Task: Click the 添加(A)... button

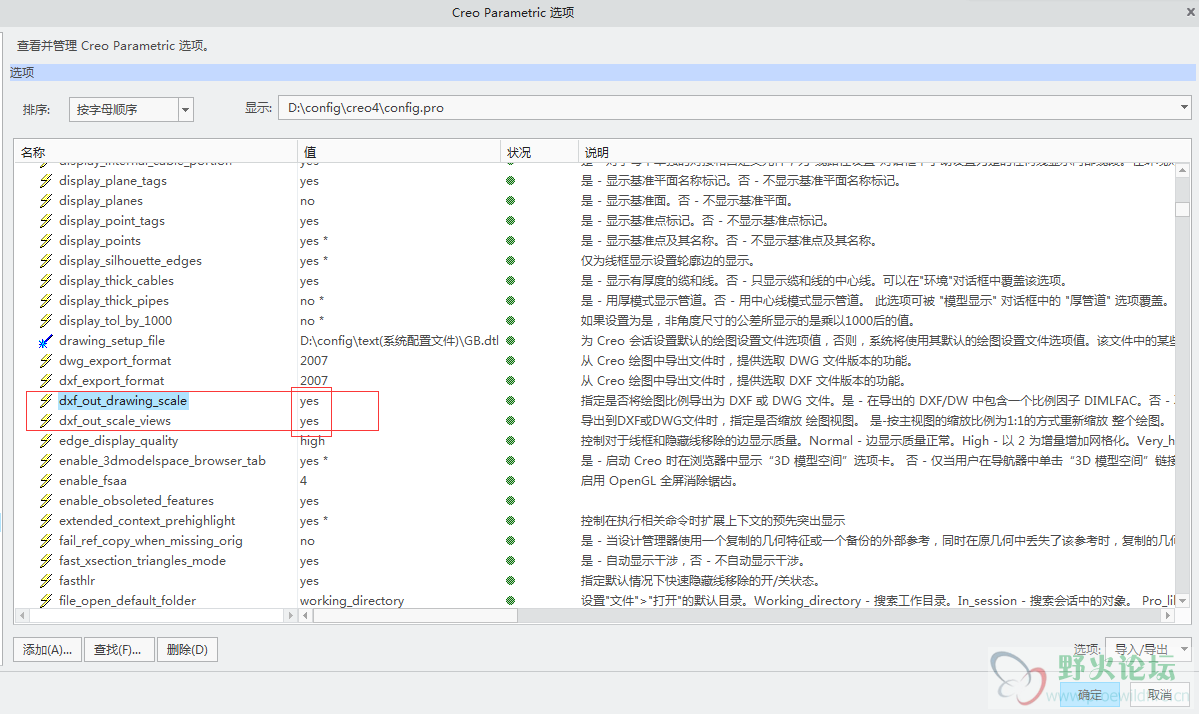Action: pyautogui.click(x=47, y=650)
